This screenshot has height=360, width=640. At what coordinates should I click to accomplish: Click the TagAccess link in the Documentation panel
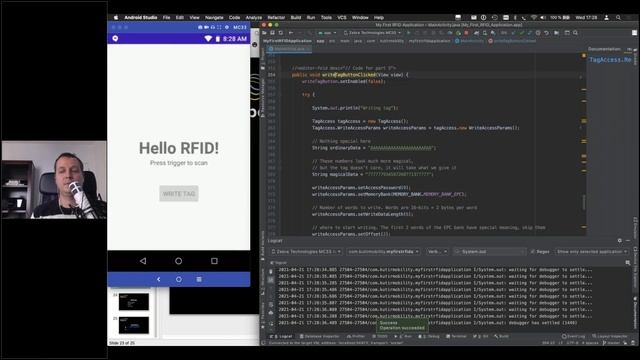[610, 60]
